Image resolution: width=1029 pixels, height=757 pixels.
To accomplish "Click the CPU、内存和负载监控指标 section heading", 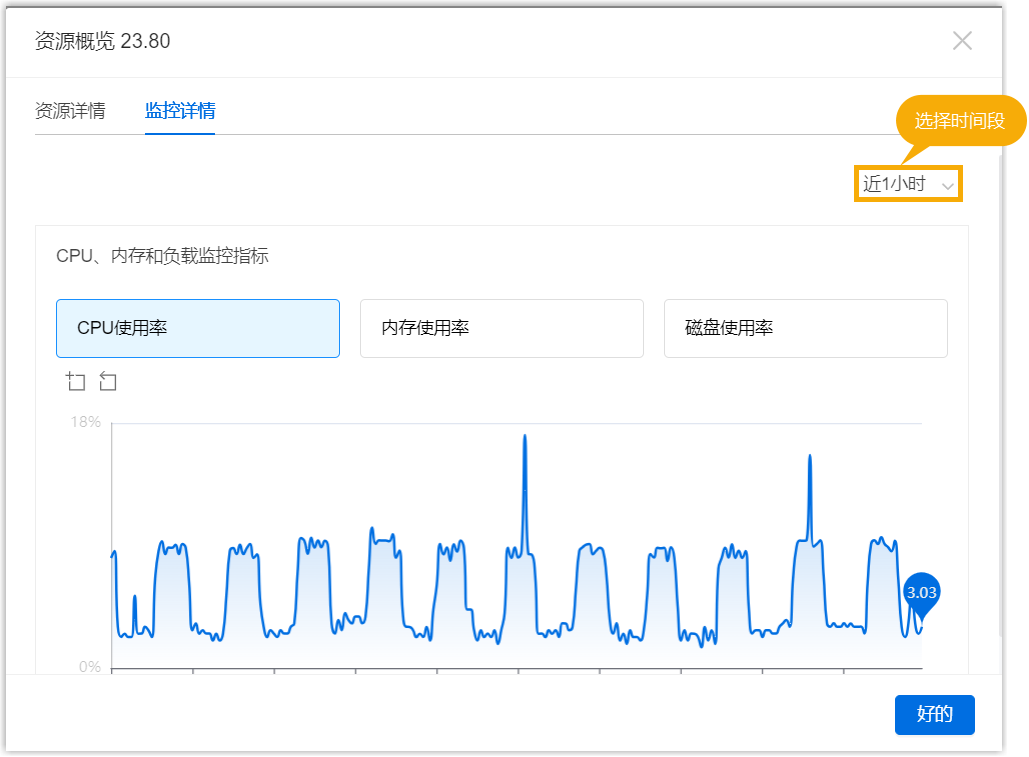I will [162, 256].
